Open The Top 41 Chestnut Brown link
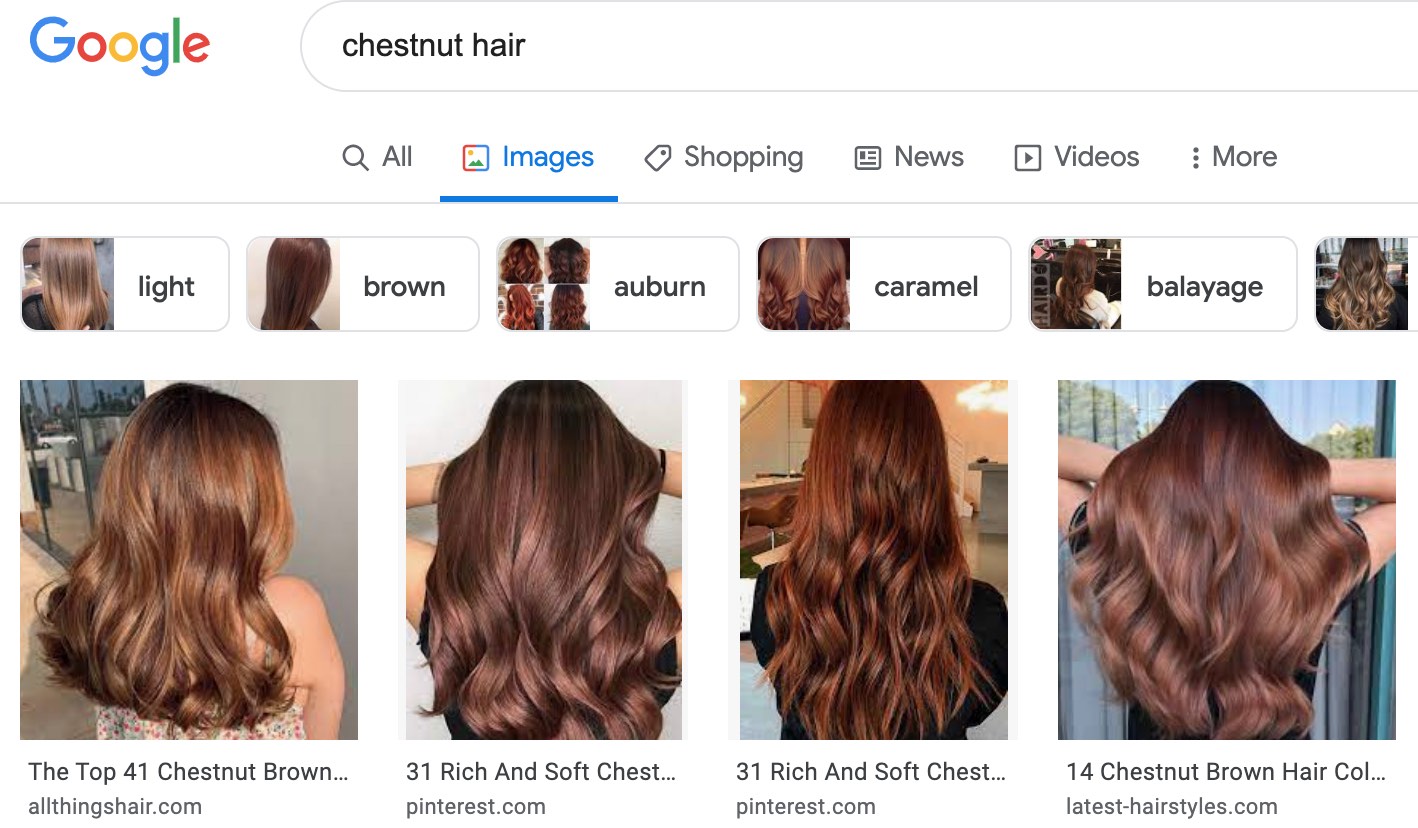The width and height of the screenshot is (1418, 828). pyautogui.click(x=188, y=772)
